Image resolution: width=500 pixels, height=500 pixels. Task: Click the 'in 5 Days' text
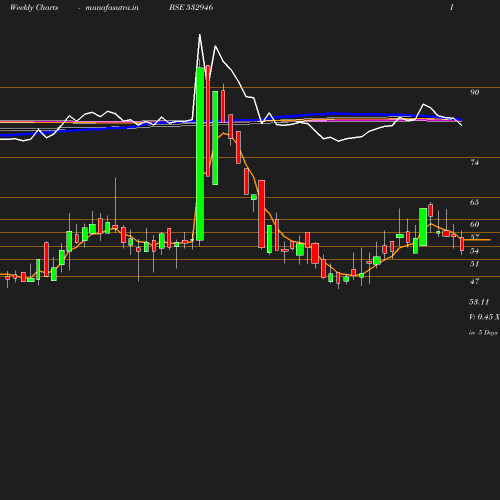tap(483, 333)
